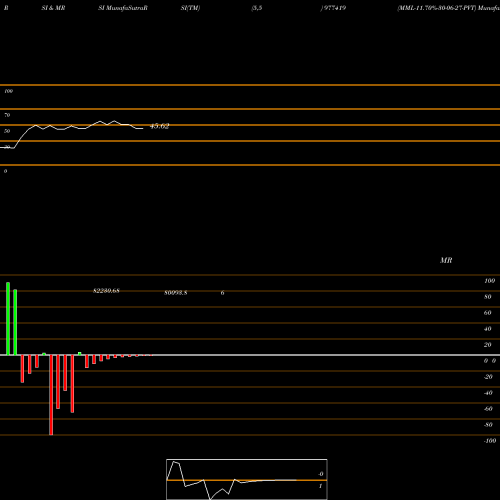Image resolution: width=500 pixels, height=500 pixels.
Task: Click the header text 'SI MunafaSutraR'
Action: 123,8
